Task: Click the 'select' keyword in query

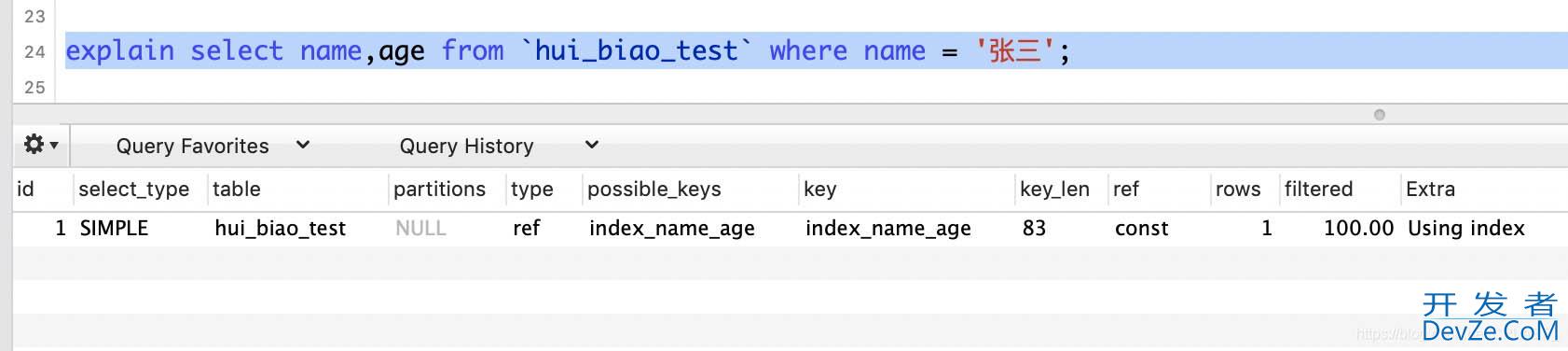Action: (x=237, y=50)
